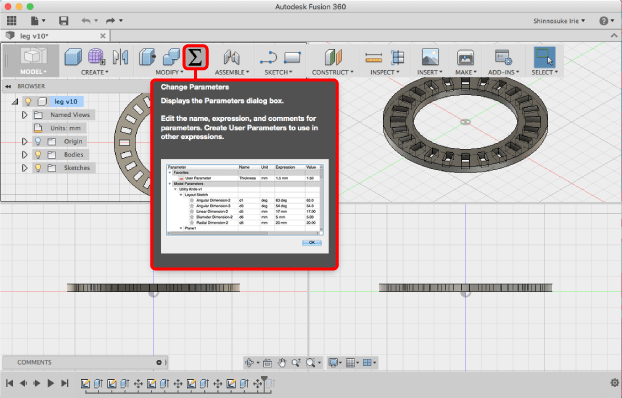
Task: Open the CONSTRUCT menu
Action: (332, 72)
